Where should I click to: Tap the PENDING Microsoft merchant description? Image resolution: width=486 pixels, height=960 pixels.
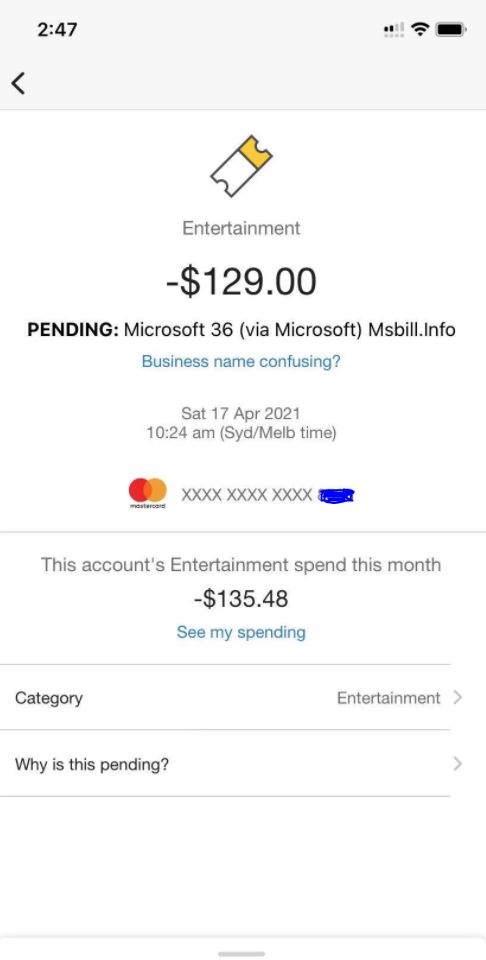tap(241, 329)
